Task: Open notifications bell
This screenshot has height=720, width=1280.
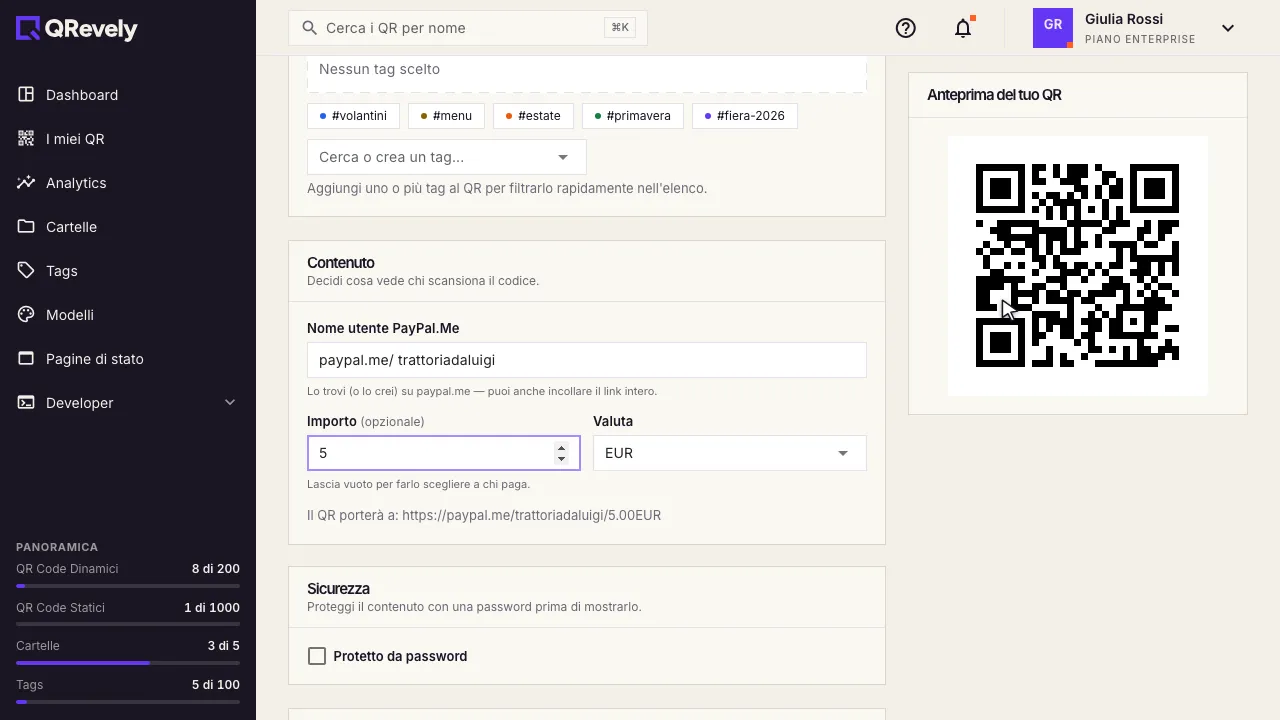Action: (x=963, y=28)
